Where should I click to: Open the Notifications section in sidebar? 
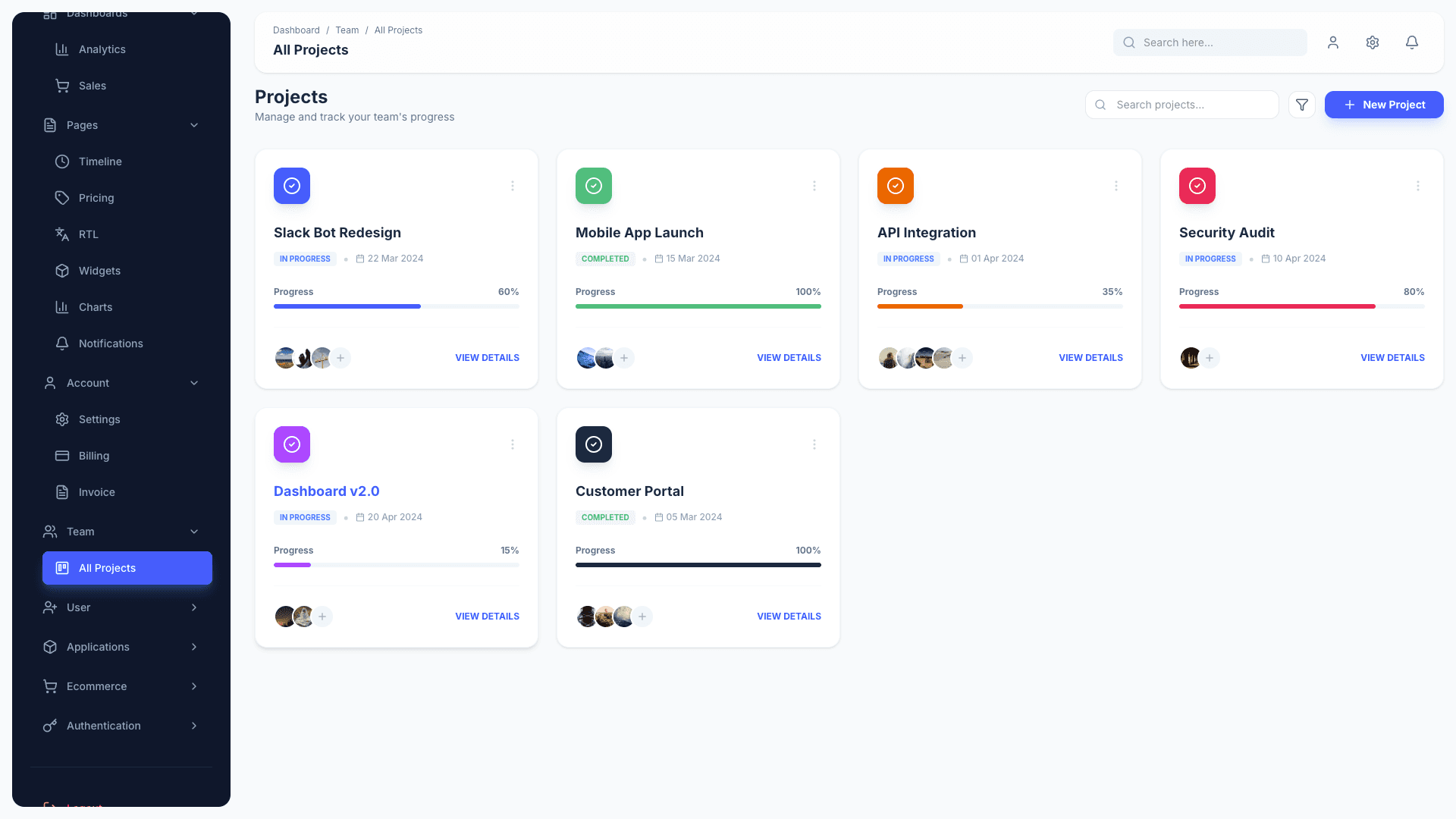coord(110,343)
